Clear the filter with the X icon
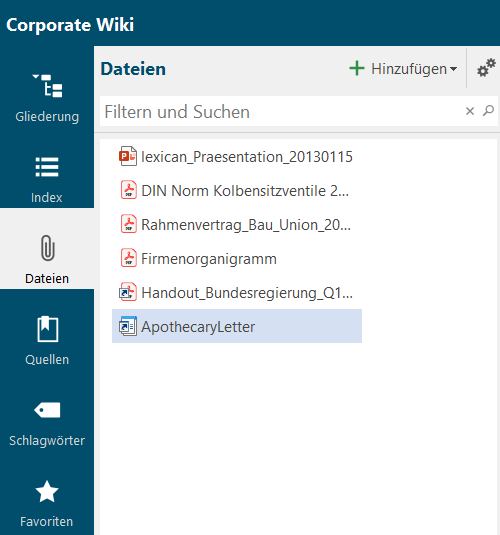Screen dimensions: 500x535 470,111
